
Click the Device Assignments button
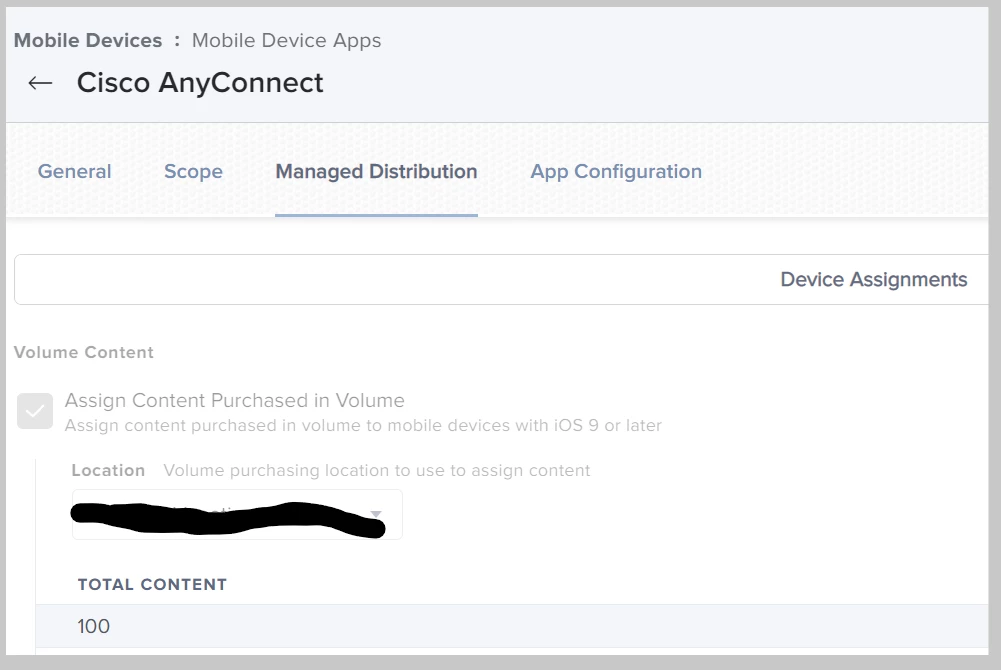click(x=873, y=279)
